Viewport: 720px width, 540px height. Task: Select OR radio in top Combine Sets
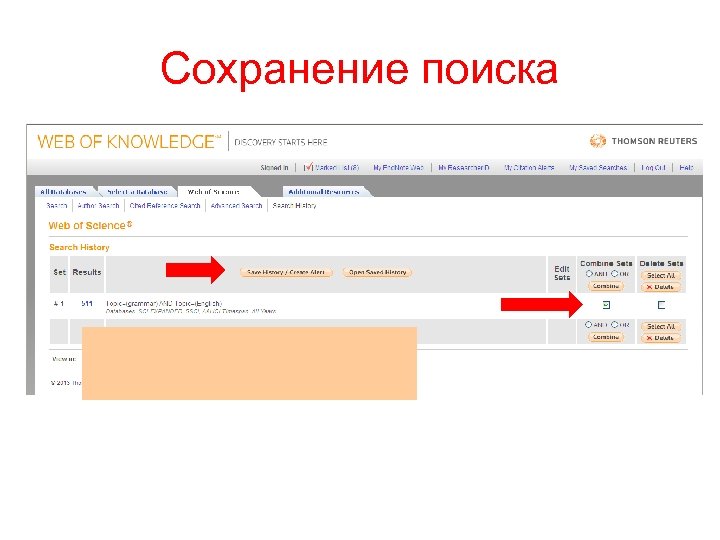click(x=614, y=274)
